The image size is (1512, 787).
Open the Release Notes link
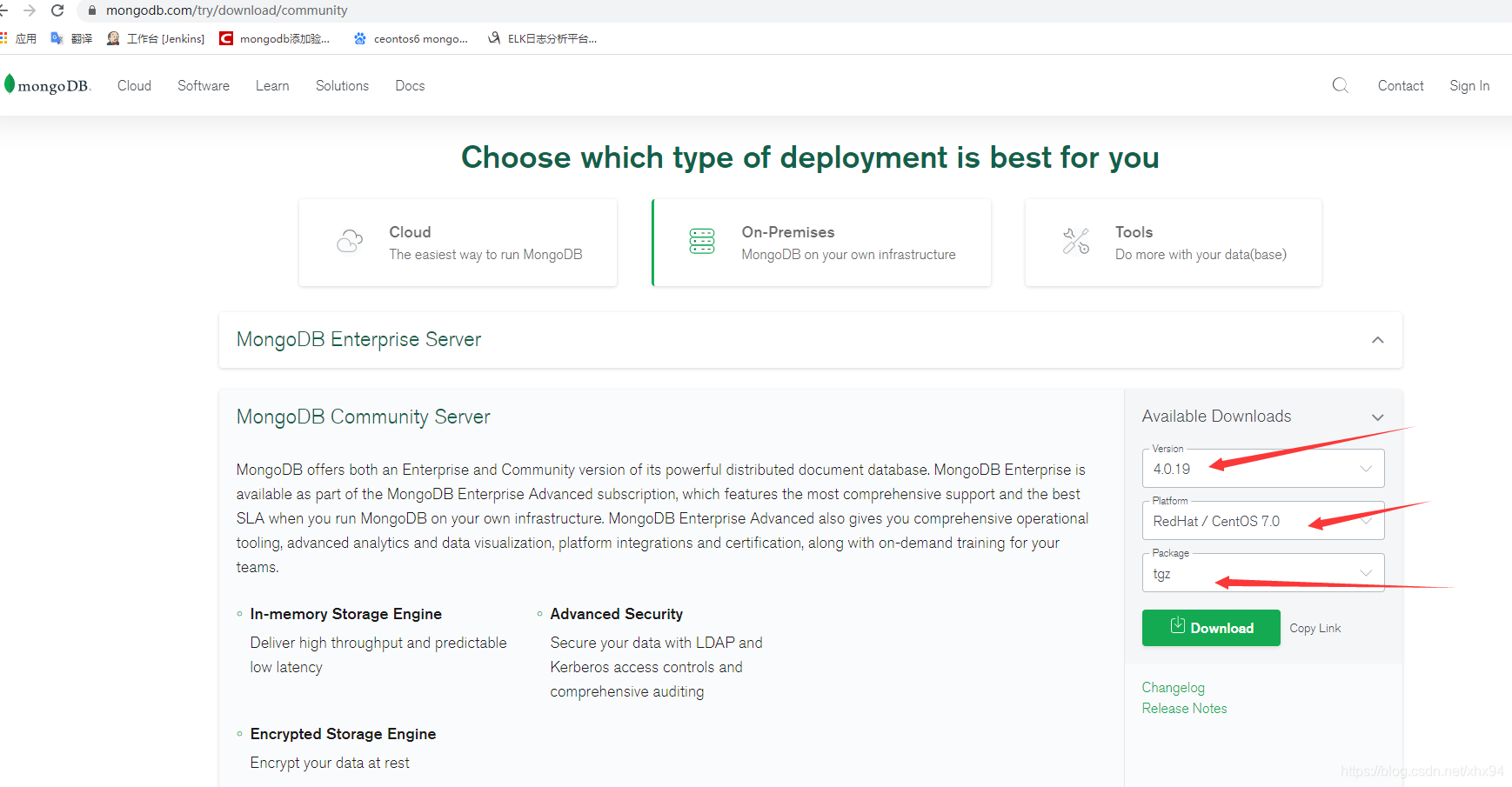[1184, 709]
